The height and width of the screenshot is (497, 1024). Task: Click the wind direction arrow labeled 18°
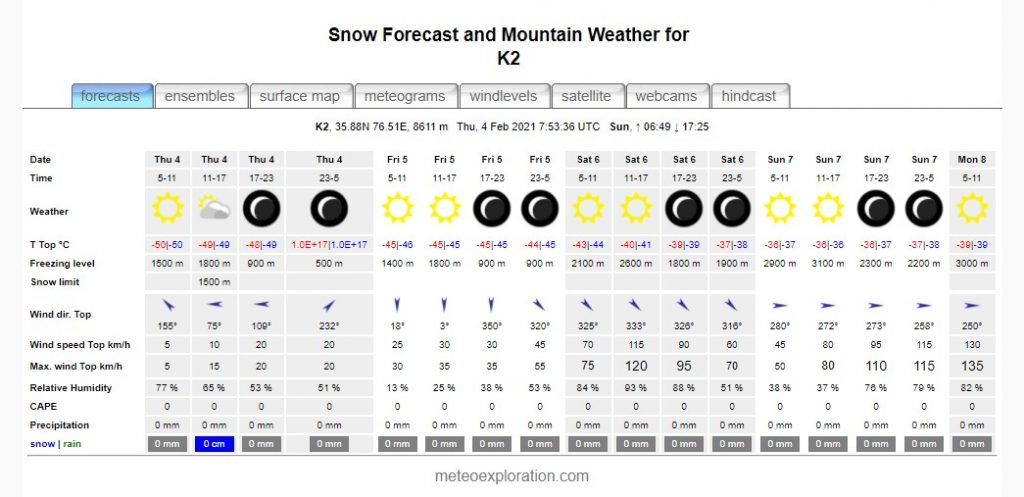397,305
